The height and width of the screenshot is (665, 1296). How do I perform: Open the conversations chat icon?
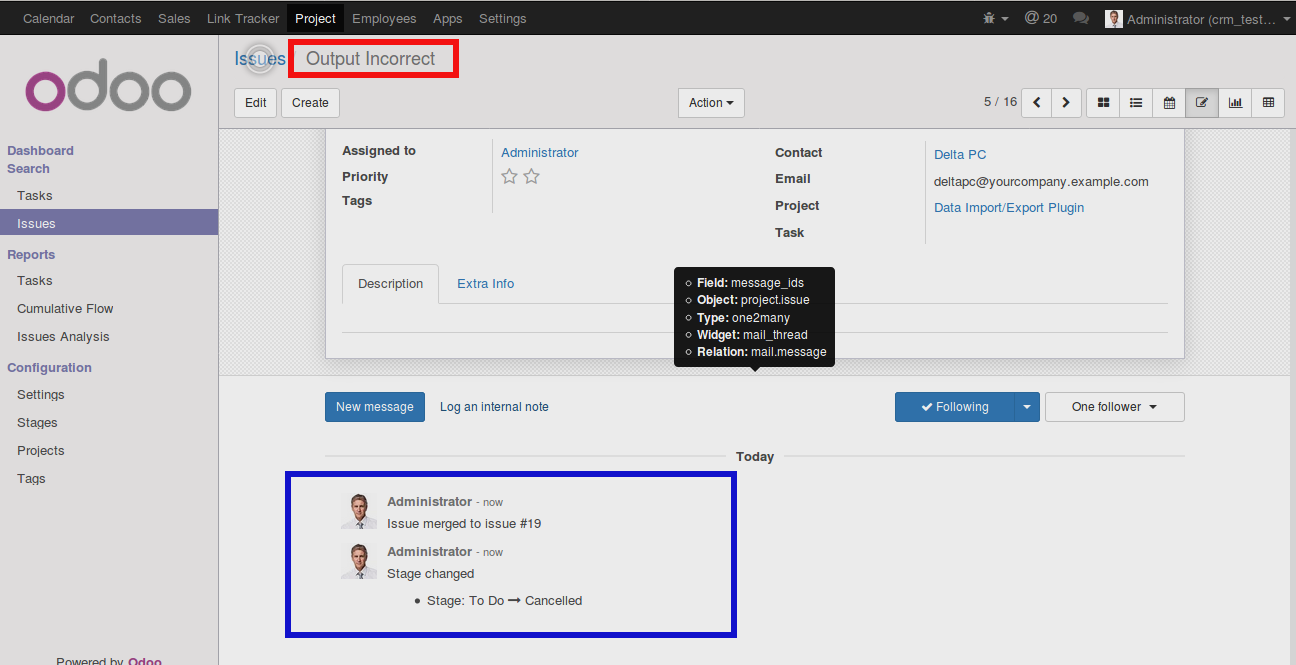[x=1080, y=18]
